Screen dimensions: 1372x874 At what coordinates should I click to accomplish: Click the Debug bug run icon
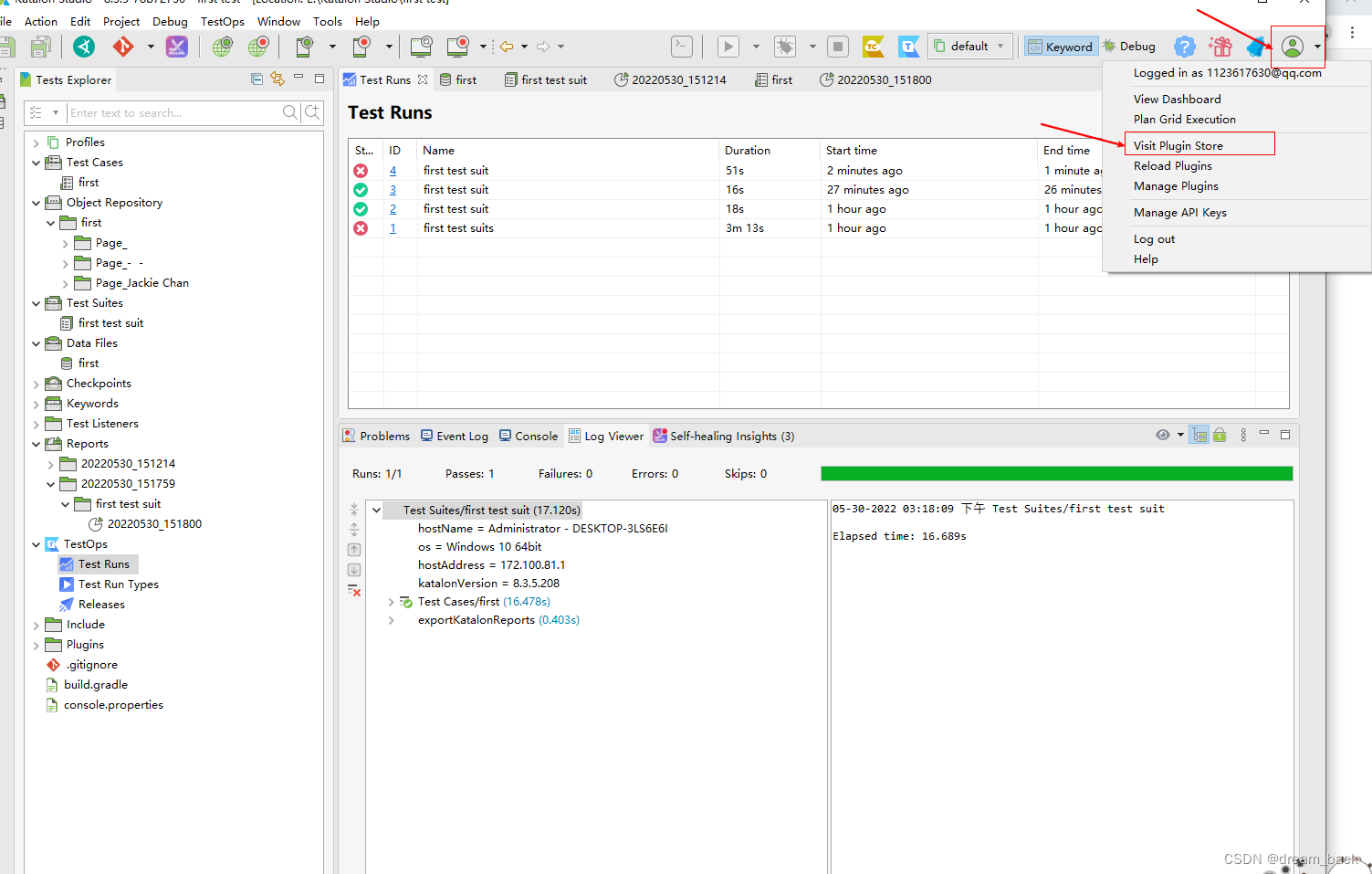(785, 47)
